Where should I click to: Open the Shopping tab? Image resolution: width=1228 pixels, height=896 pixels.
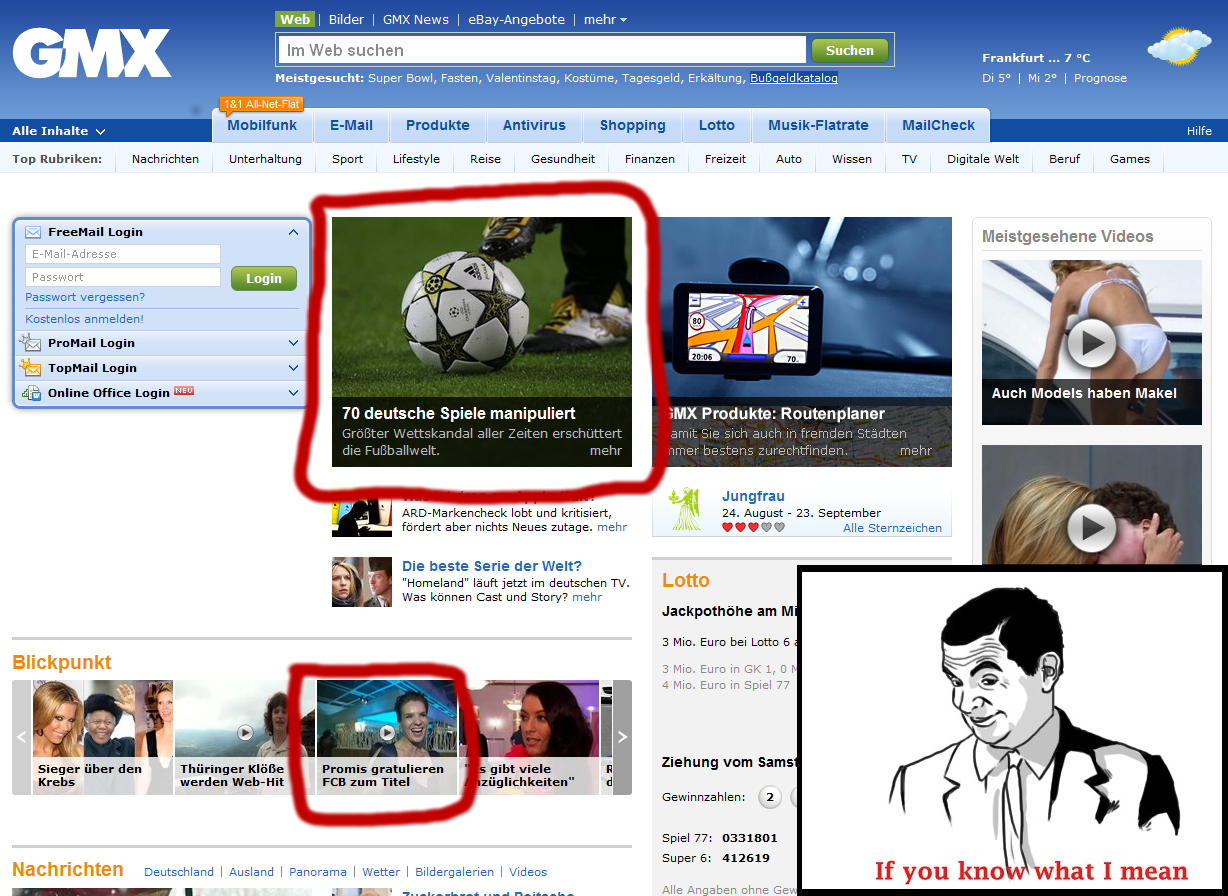coord(633,125)
